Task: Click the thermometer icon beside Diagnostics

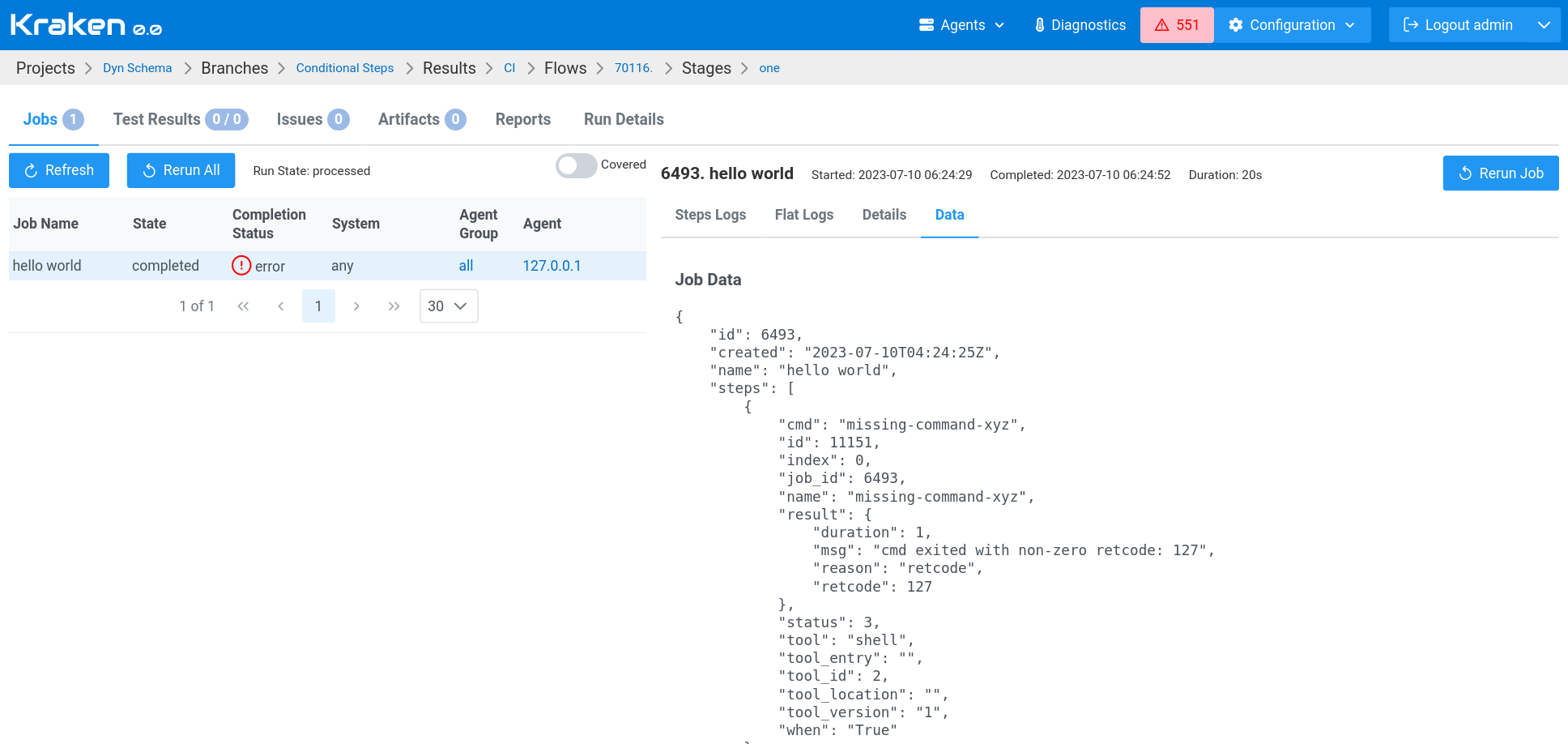Action: click(1039, 25)
